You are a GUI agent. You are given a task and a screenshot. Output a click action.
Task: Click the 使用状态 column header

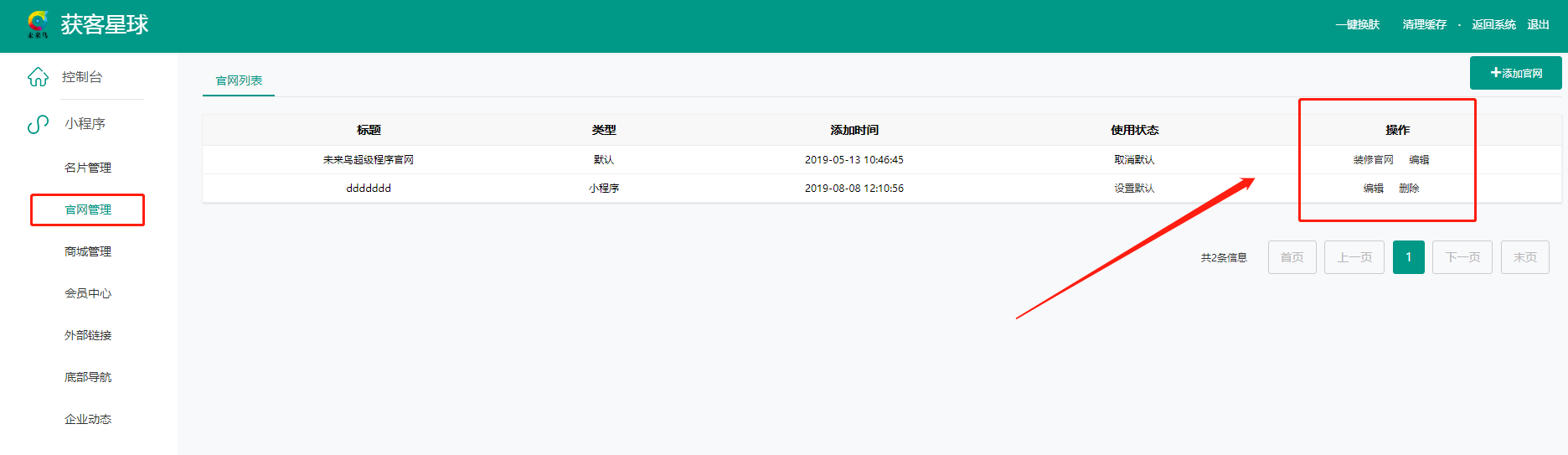[1135, 130]
